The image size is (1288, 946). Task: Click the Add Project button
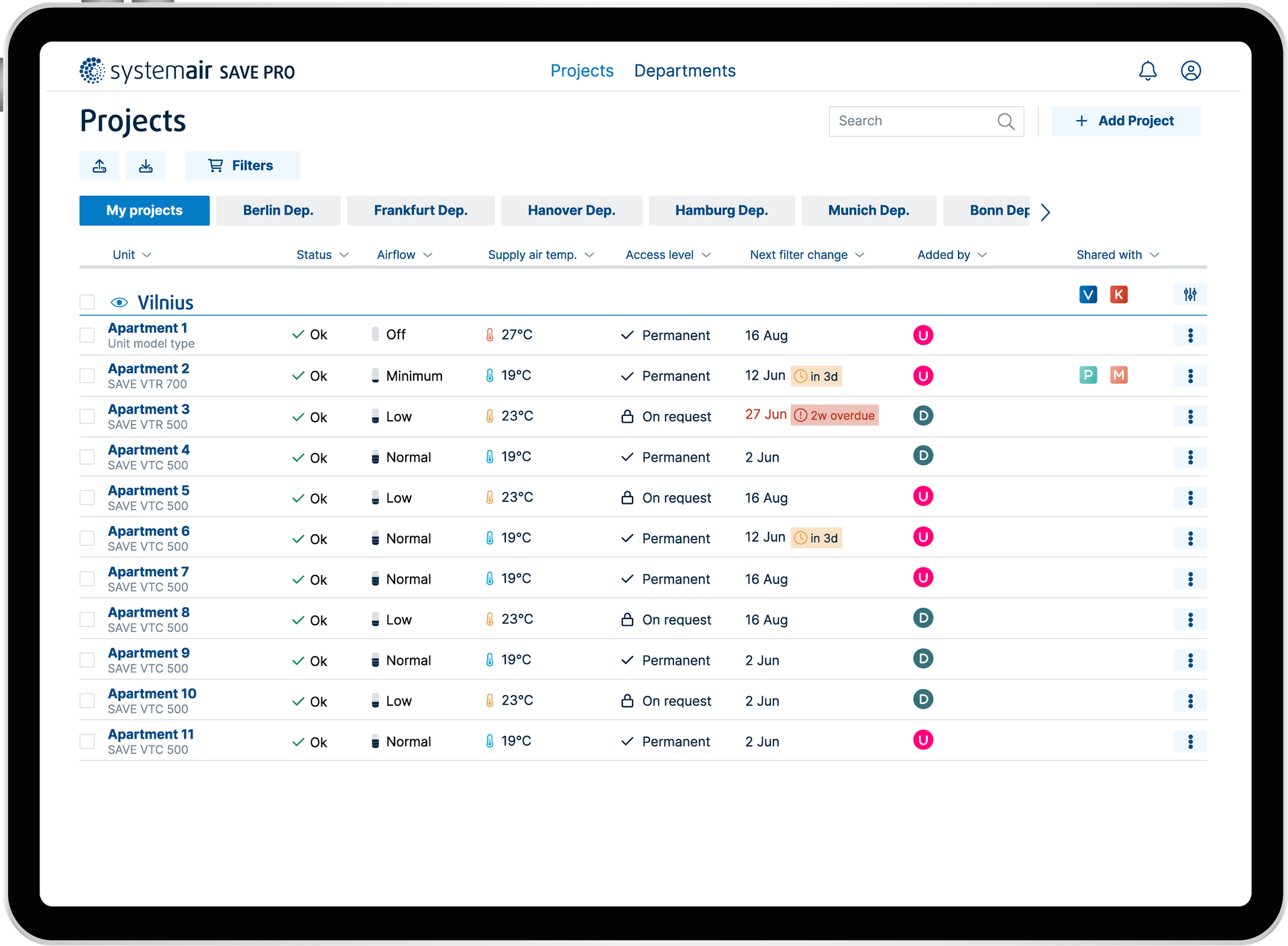[1126, 121]
